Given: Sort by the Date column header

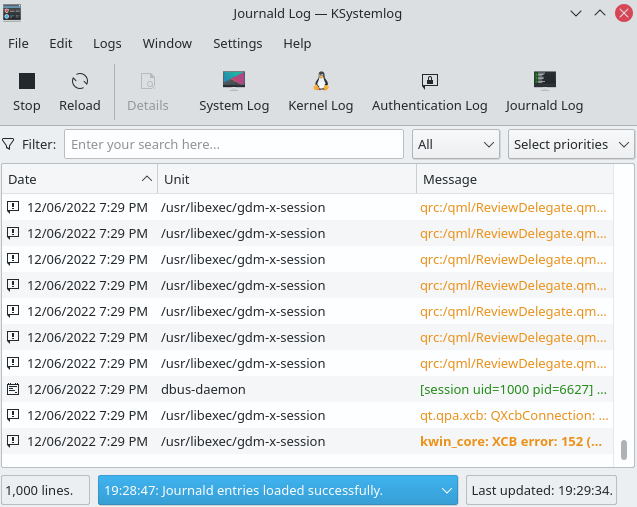Looking at the screenshot, I should pyautogui.click(x=80, y=179).
